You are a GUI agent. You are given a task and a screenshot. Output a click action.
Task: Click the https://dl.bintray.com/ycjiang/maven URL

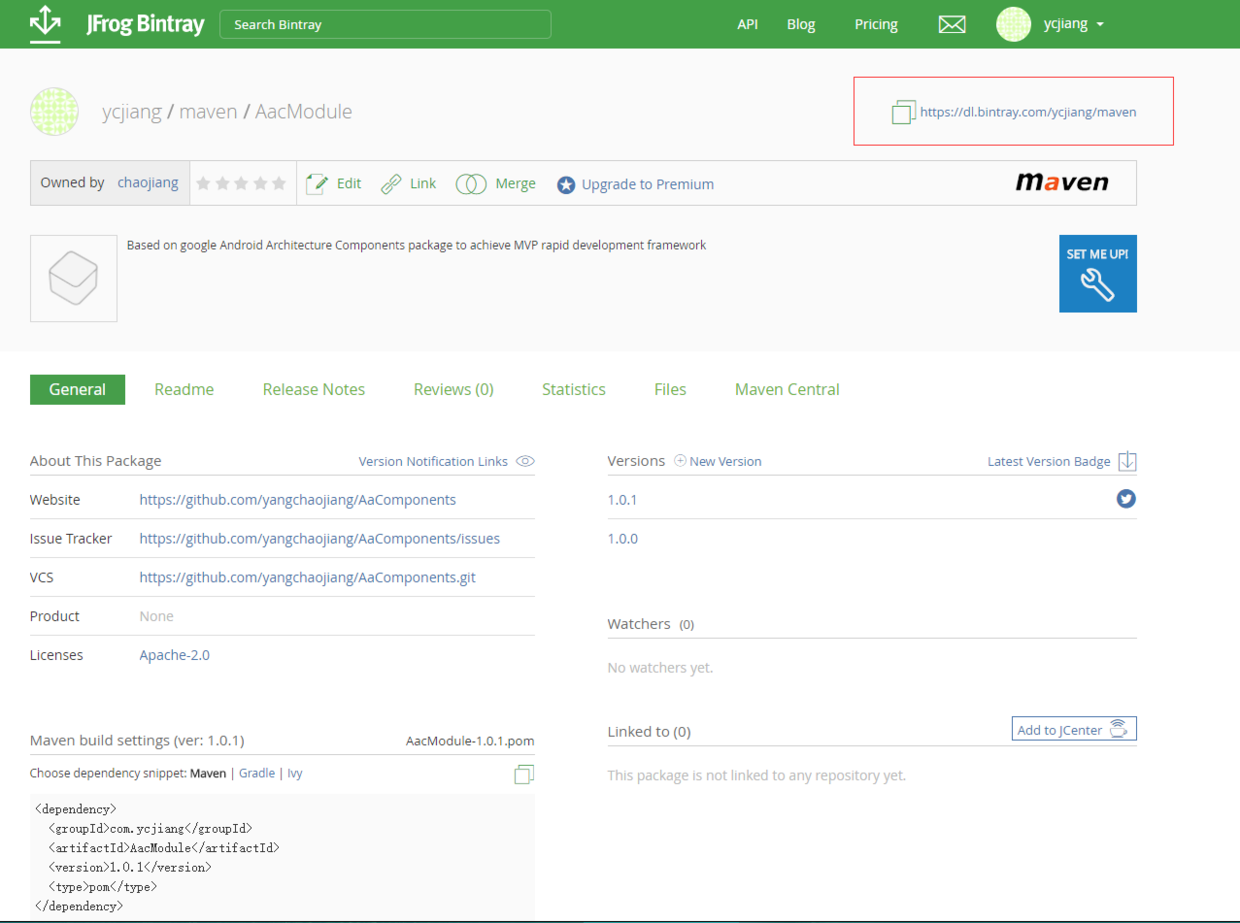pyautogui.click(x=1028, y=112)
